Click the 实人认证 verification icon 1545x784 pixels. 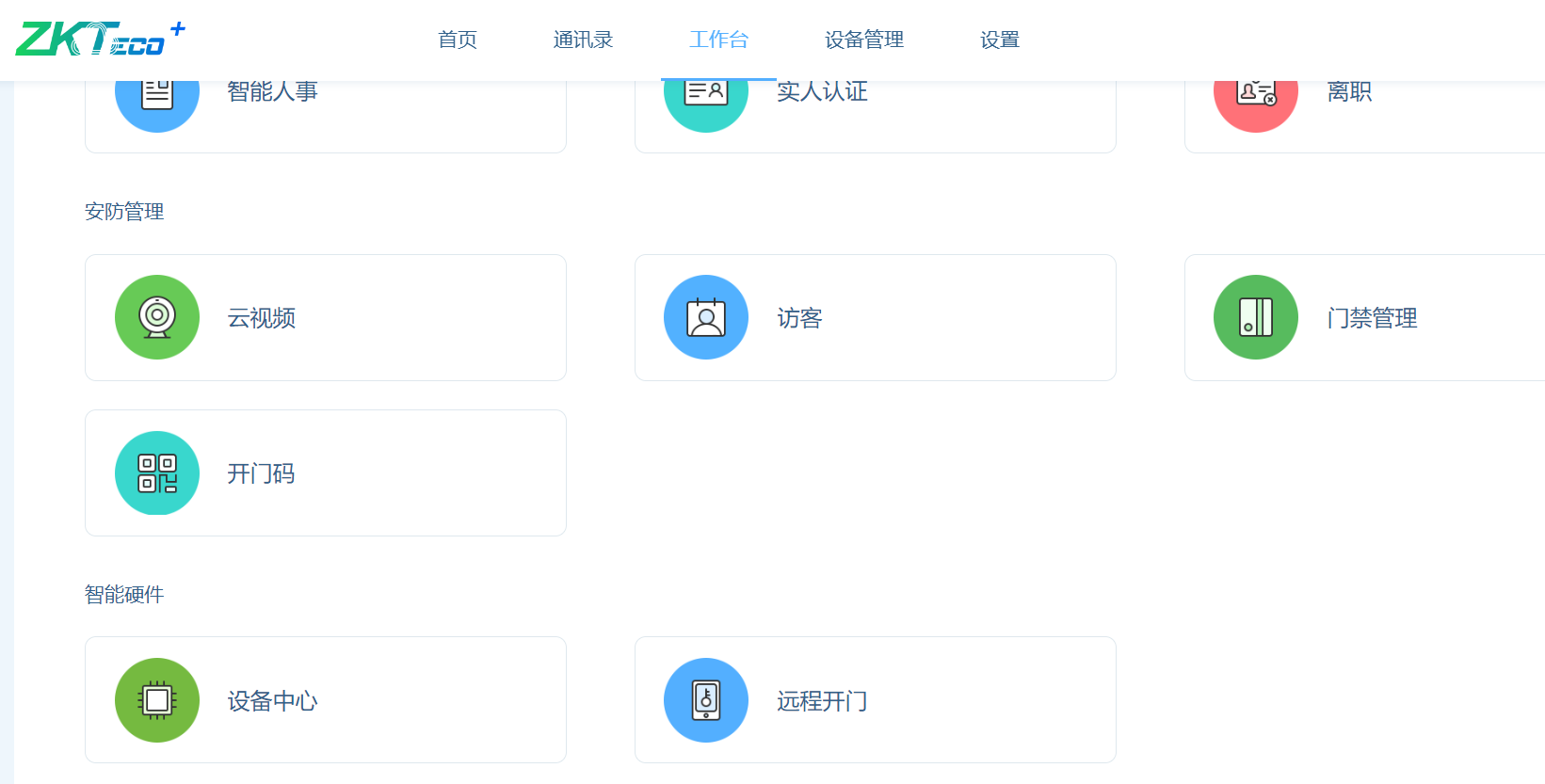tap(705, 91)
